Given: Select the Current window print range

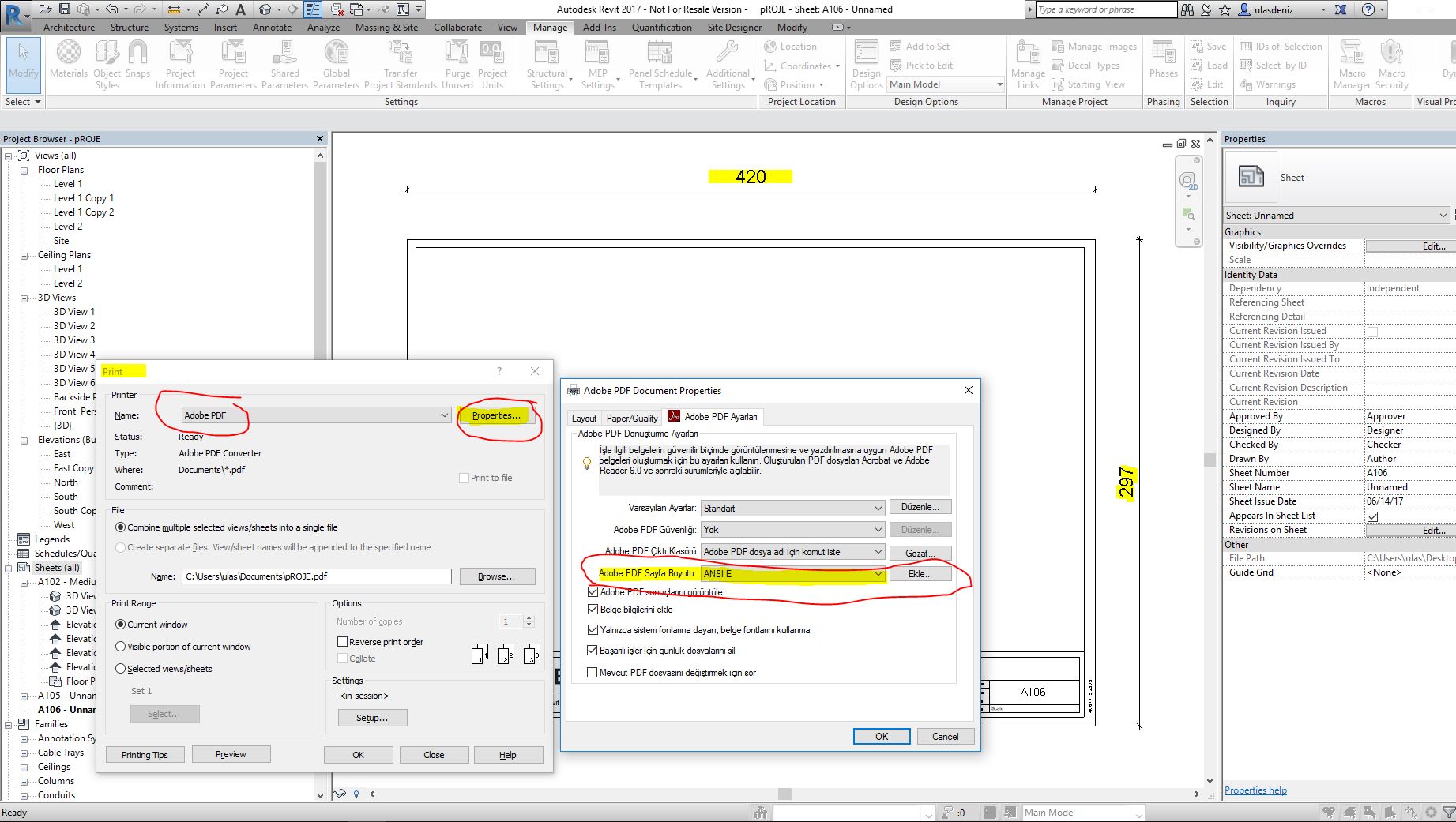Looking at the screenshot, I should [120, 625].
